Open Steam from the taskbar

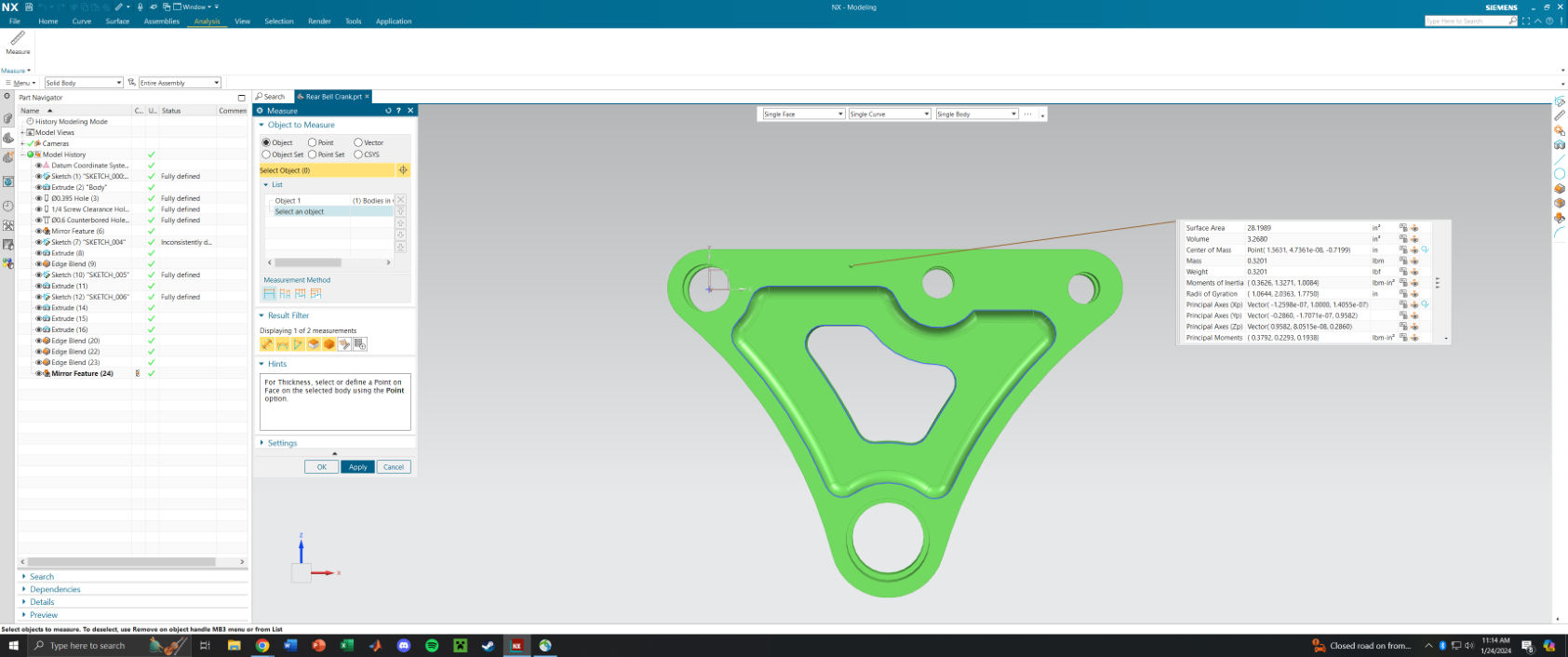[x=489, y=646]
